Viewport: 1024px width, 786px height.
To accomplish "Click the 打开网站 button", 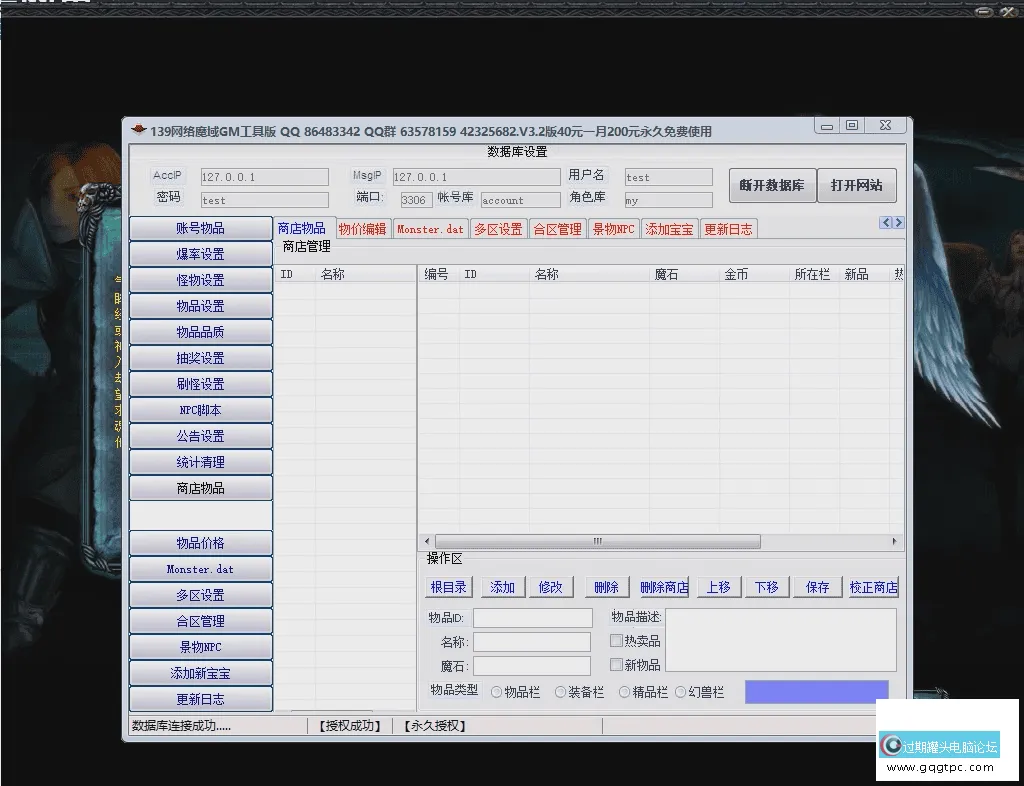I will click(857, 185).
